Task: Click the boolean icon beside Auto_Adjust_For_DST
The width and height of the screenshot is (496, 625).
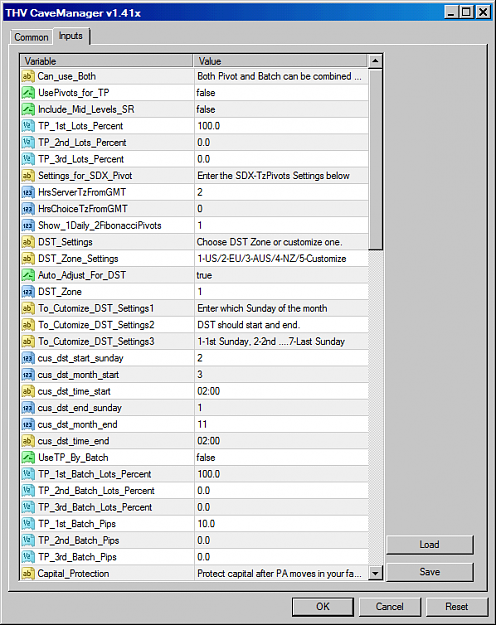Action: tap(28, 275)
